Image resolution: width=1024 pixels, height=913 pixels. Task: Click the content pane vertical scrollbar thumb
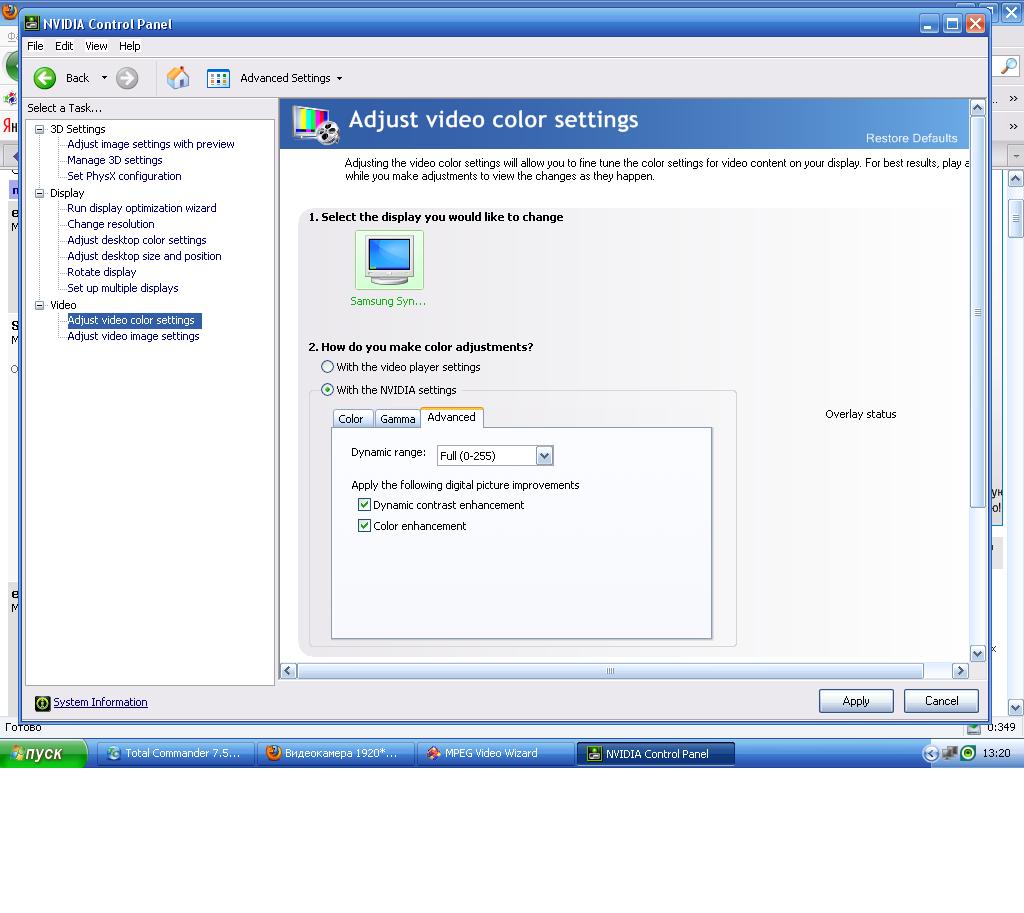978,312
